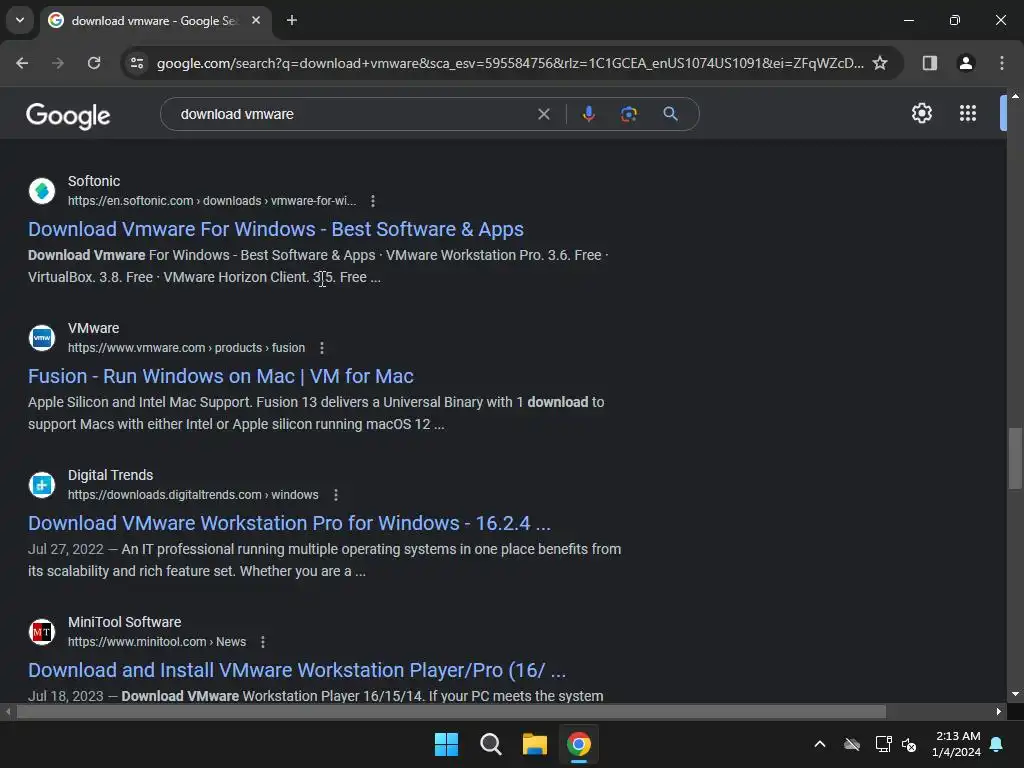Open more options for Softonic result
1024x768 pixels.
[x=373, y=201]
